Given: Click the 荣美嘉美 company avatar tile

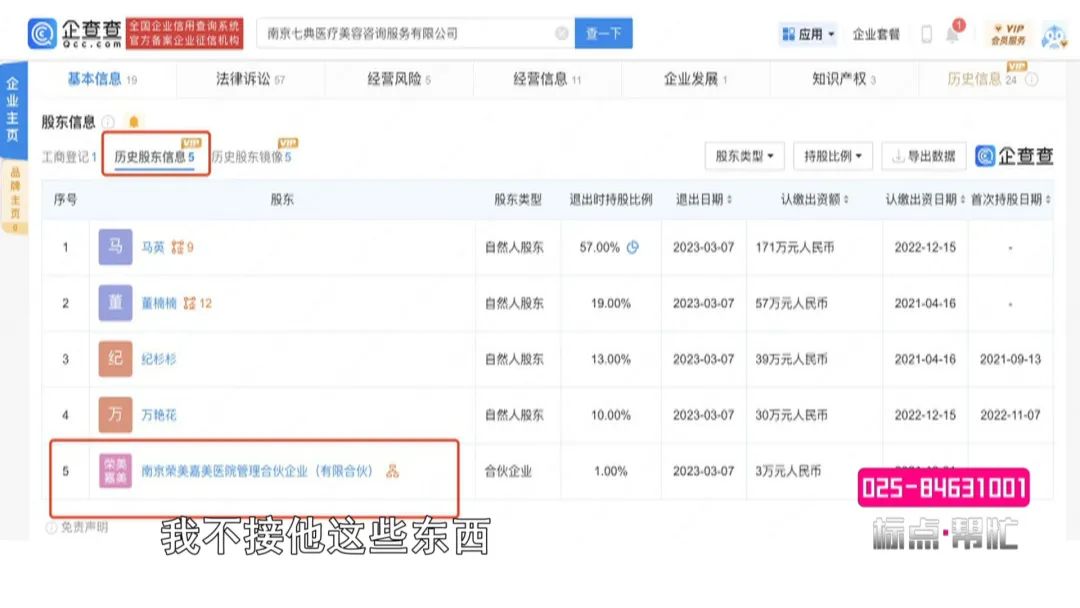Looking at the screenshot, I should point(115,471).
